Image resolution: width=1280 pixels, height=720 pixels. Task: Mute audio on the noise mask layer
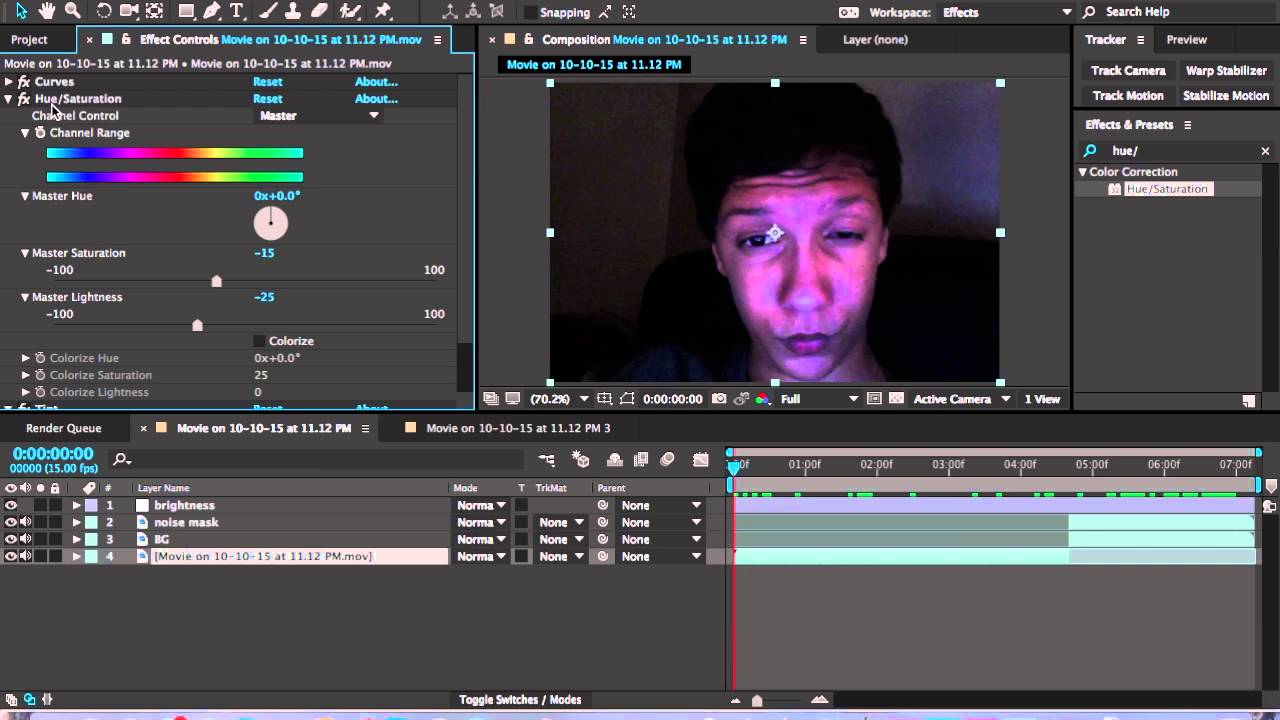click(x=25, y=522)
